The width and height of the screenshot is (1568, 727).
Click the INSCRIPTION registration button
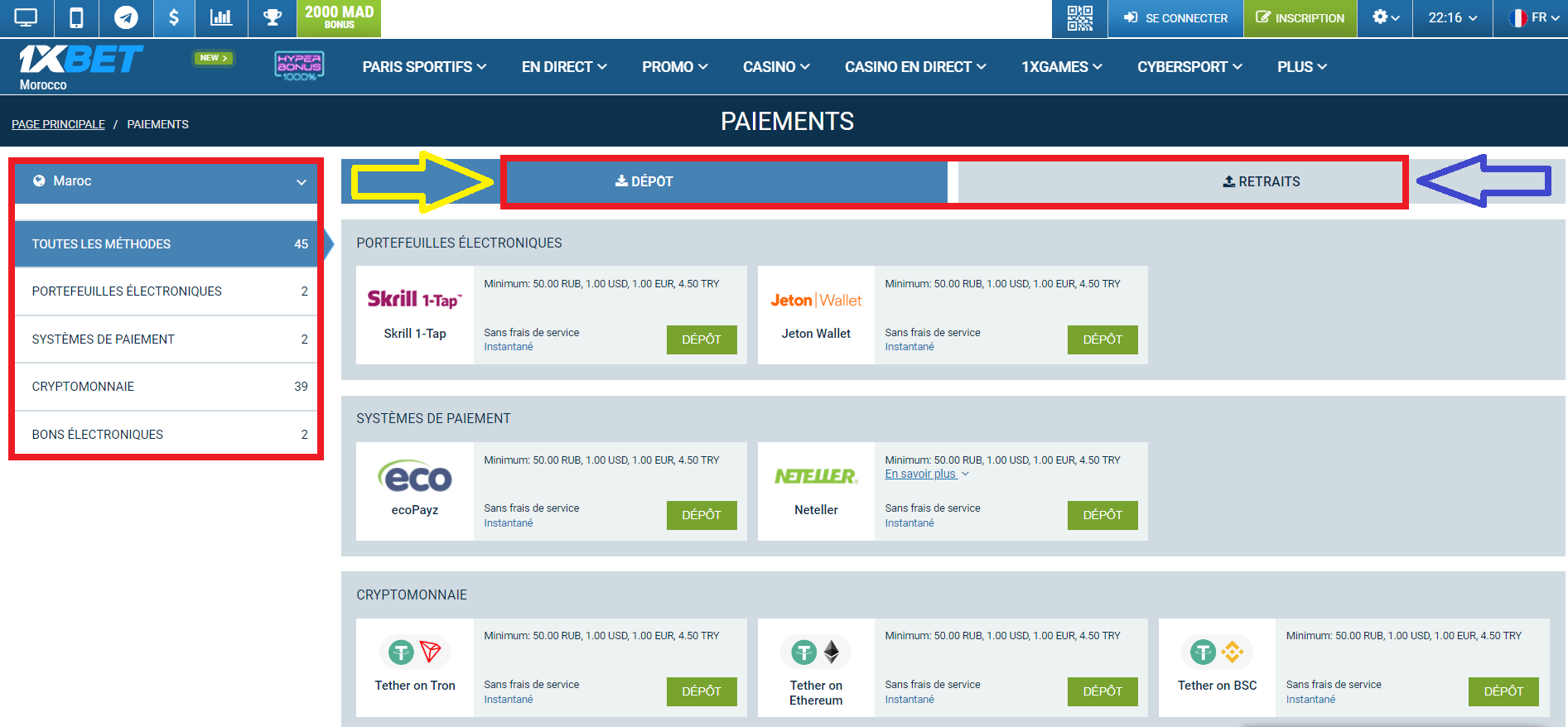(1300, 18)
